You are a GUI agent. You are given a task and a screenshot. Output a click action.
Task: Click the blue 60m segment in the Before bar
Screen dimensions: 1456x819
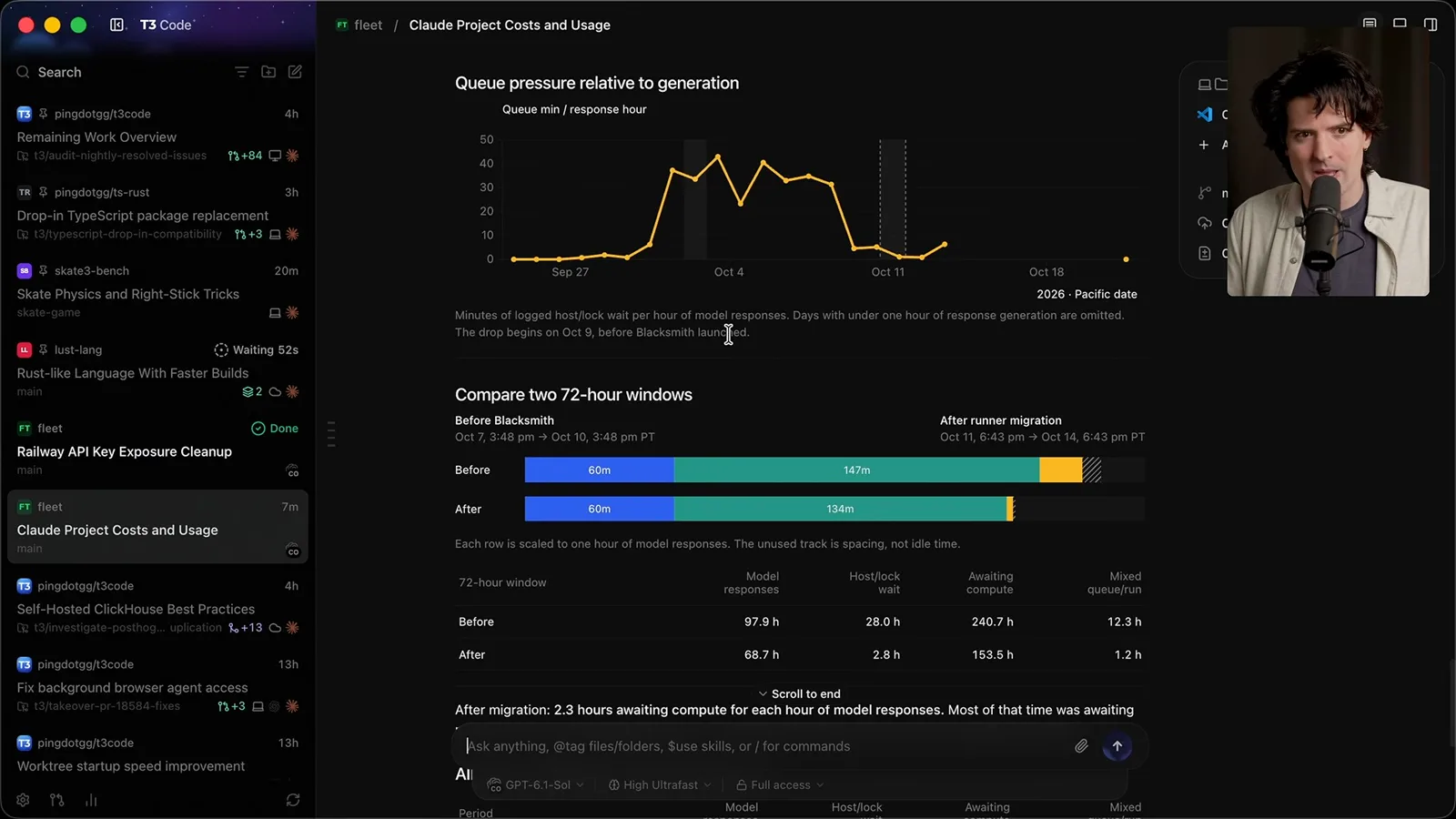point(600,470)
